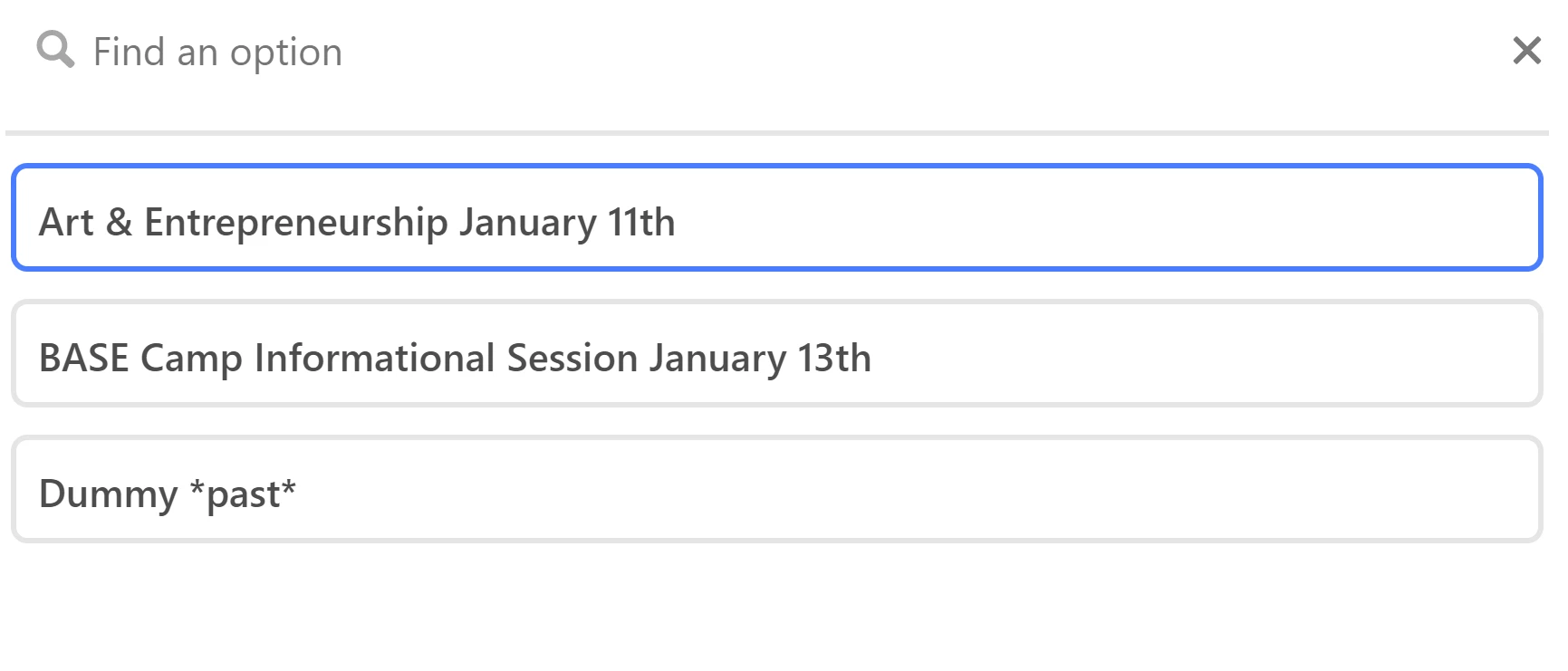1568x671 pixels.
Task: Choose the January 13th session entry
Action: (x=776, y=353)
